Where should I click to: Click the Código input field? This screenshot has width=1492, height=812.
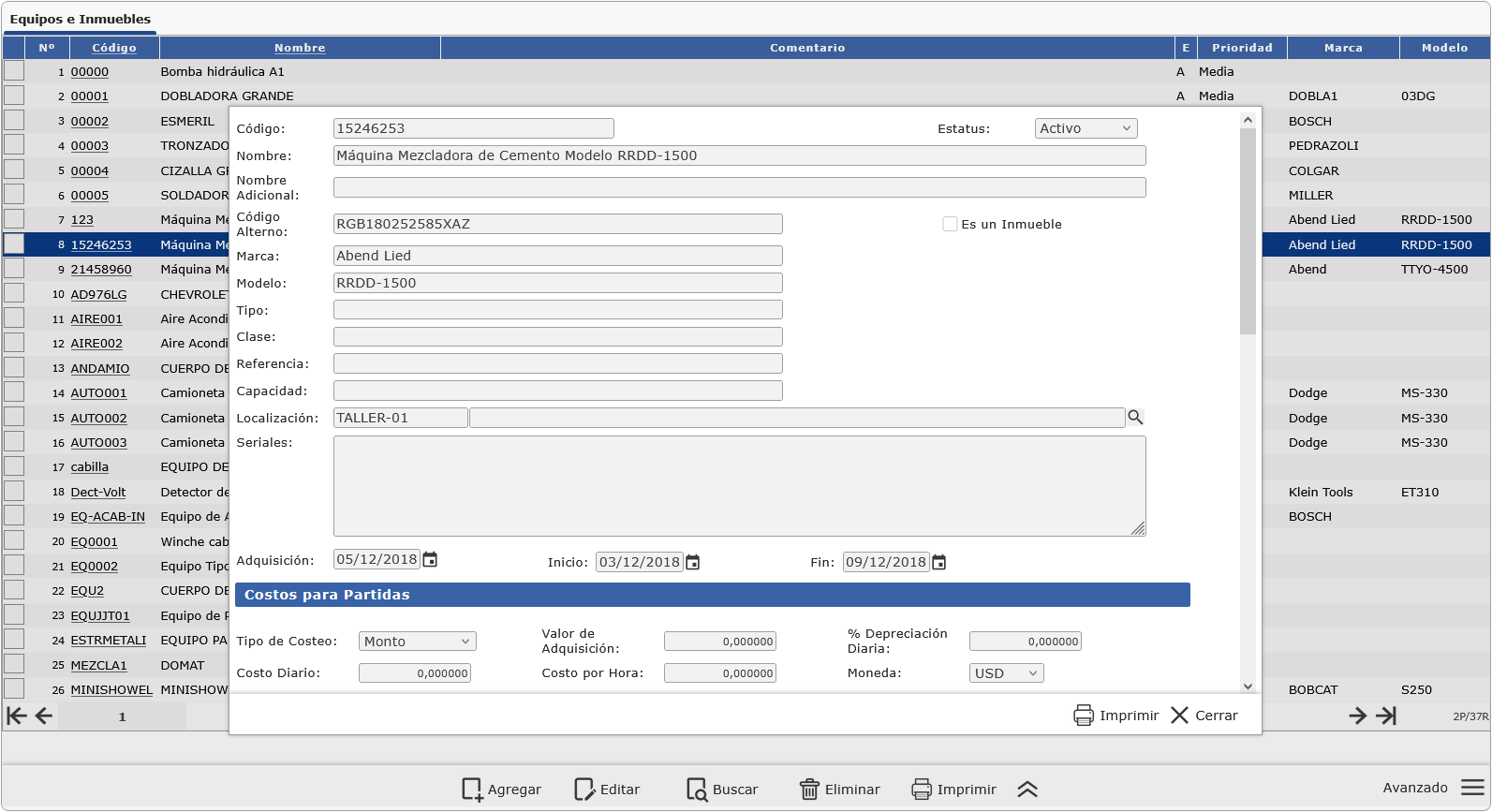[x=474, y=128]
